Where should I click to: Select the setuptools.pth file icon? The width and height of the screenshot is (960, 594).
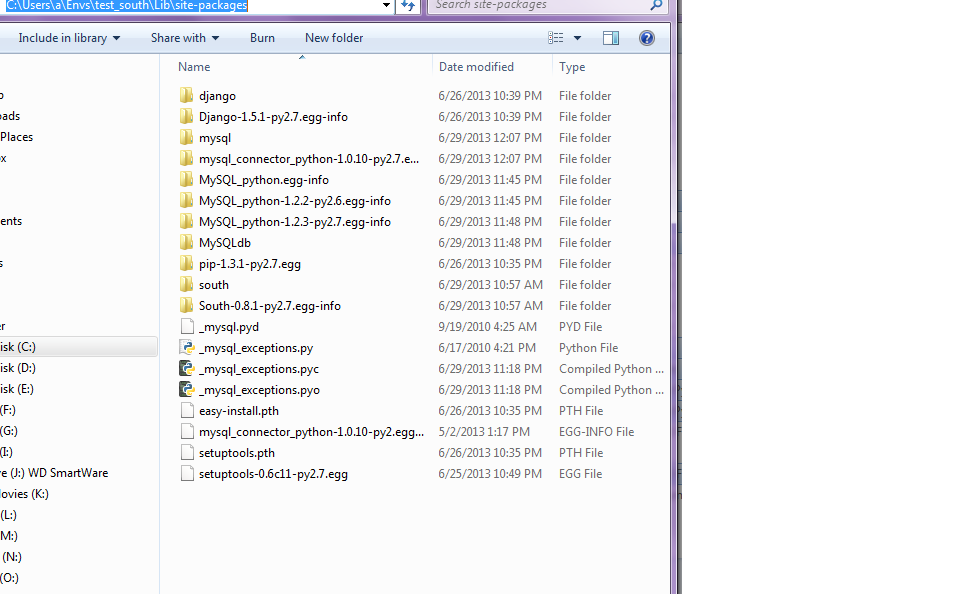pos(187,453)
